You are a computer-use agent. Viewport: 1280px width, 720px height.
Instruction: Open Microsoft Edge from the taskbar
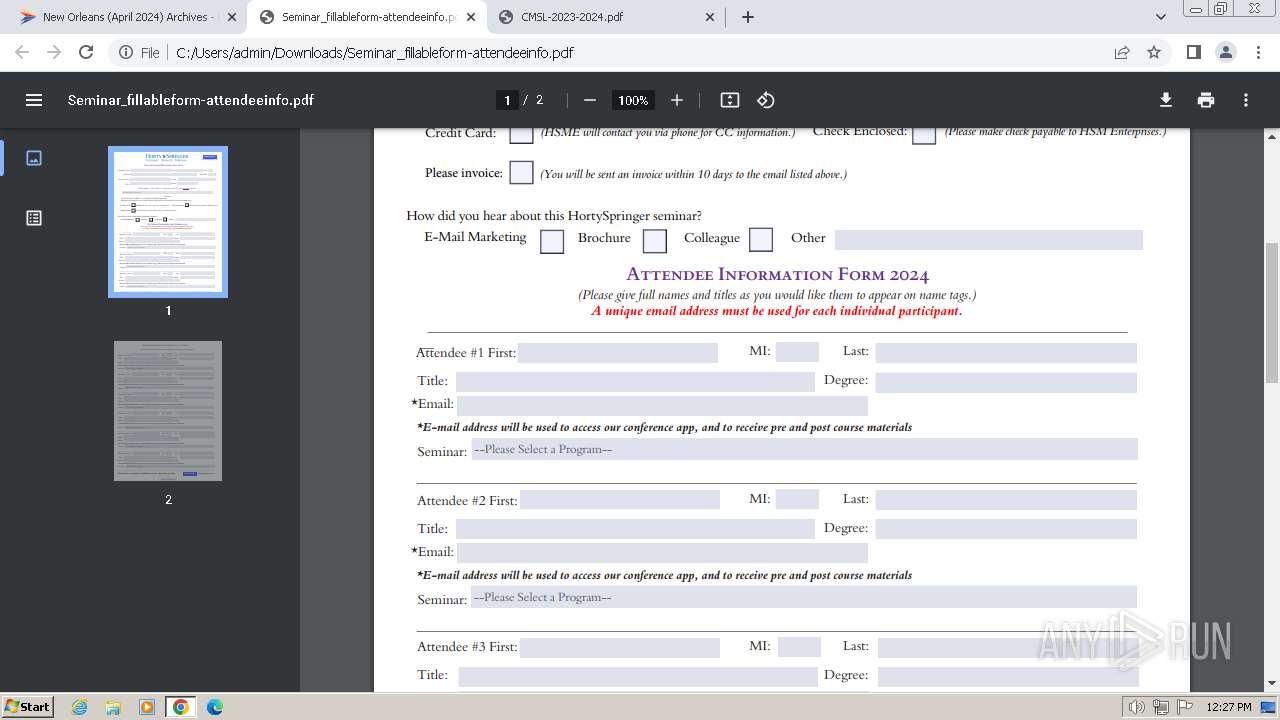point(215,707)
